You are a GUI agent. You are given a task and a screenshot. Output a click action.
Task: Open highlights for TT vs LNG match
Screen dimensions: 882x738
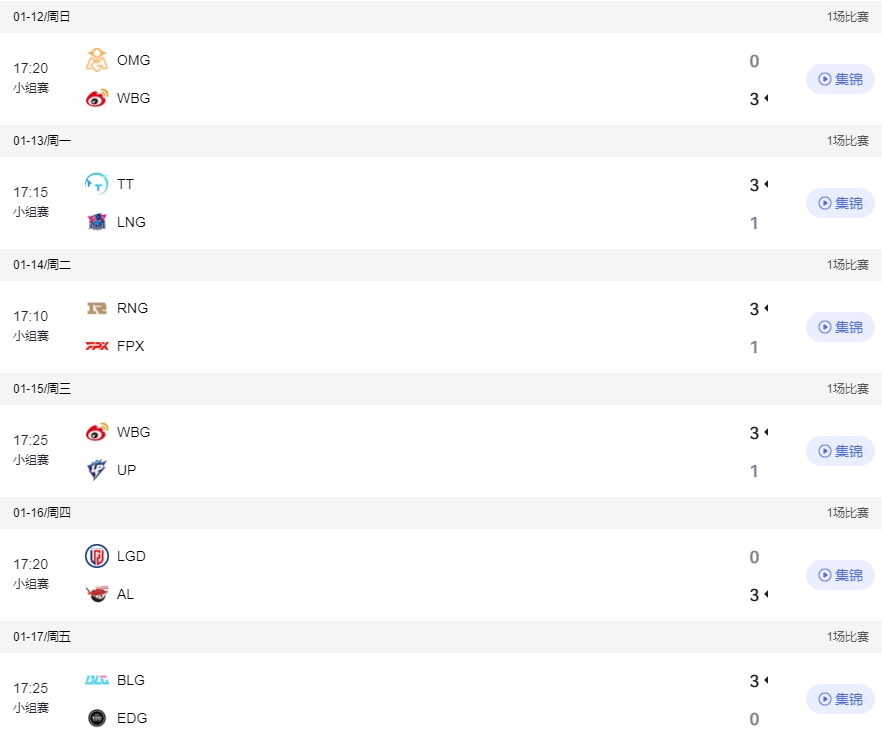(x=840, y=203)
